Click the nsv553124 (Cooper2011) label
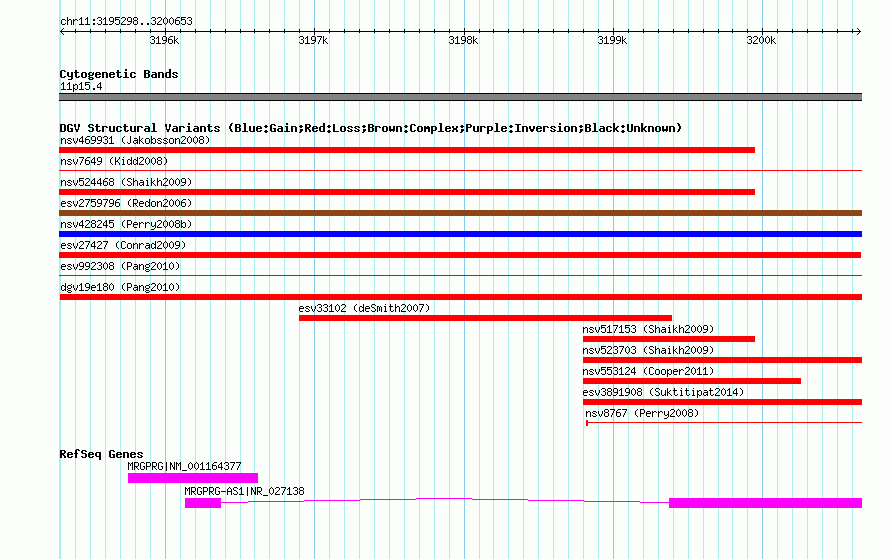The image size is (890, 559). 648,371
